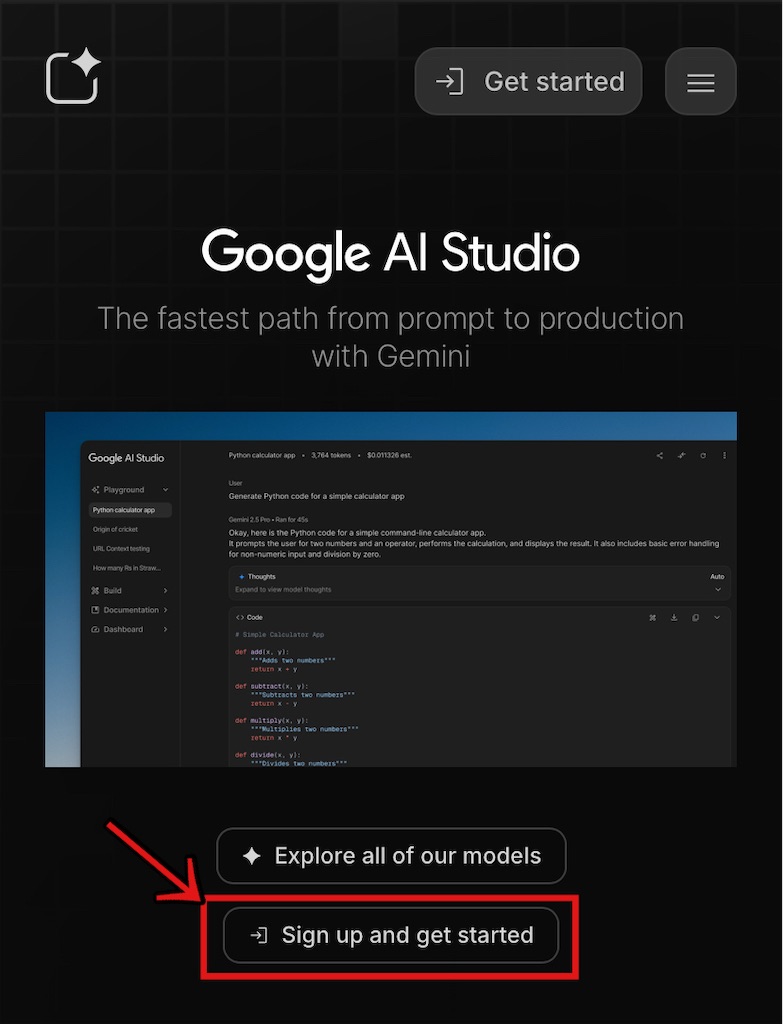Click the refresh icon in preview header
Image resolution: width=783 pixels, height=1024 pixels.
click(x=703, y=455)
